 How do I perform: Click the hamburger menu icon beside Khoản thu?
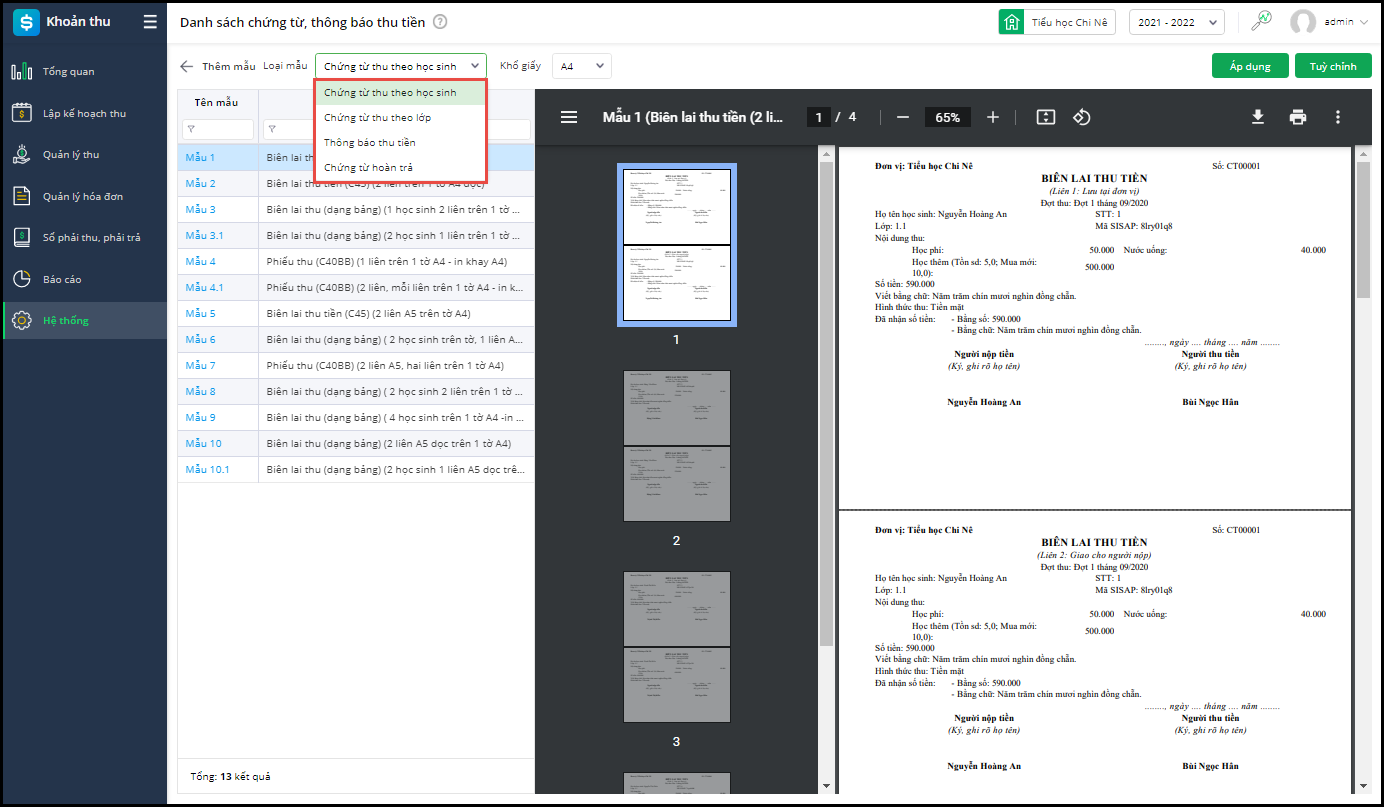pos(150,22)
